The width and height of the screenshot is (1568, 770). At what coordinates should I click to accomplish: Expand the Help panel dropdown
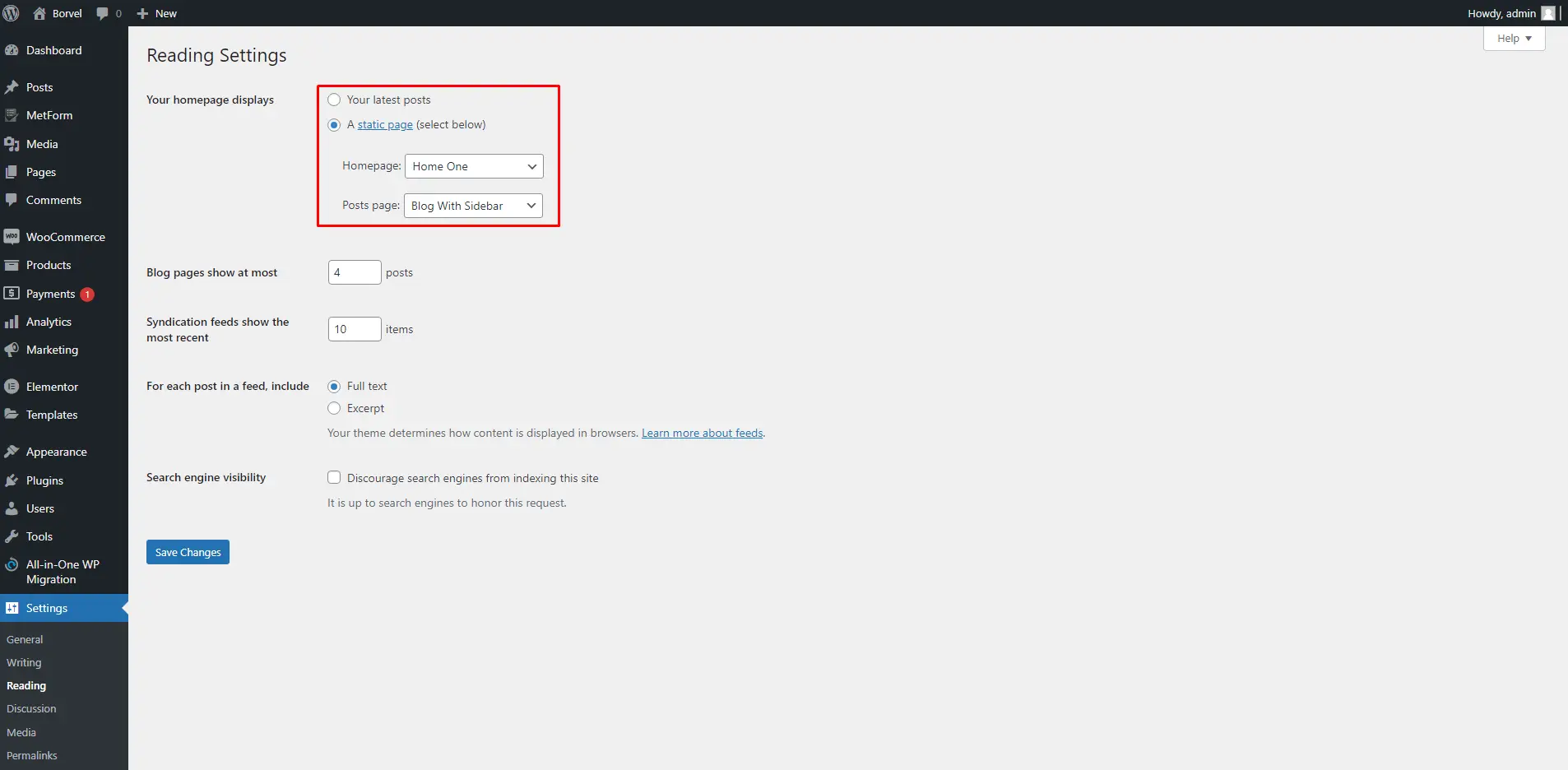tap(1514, 39)
